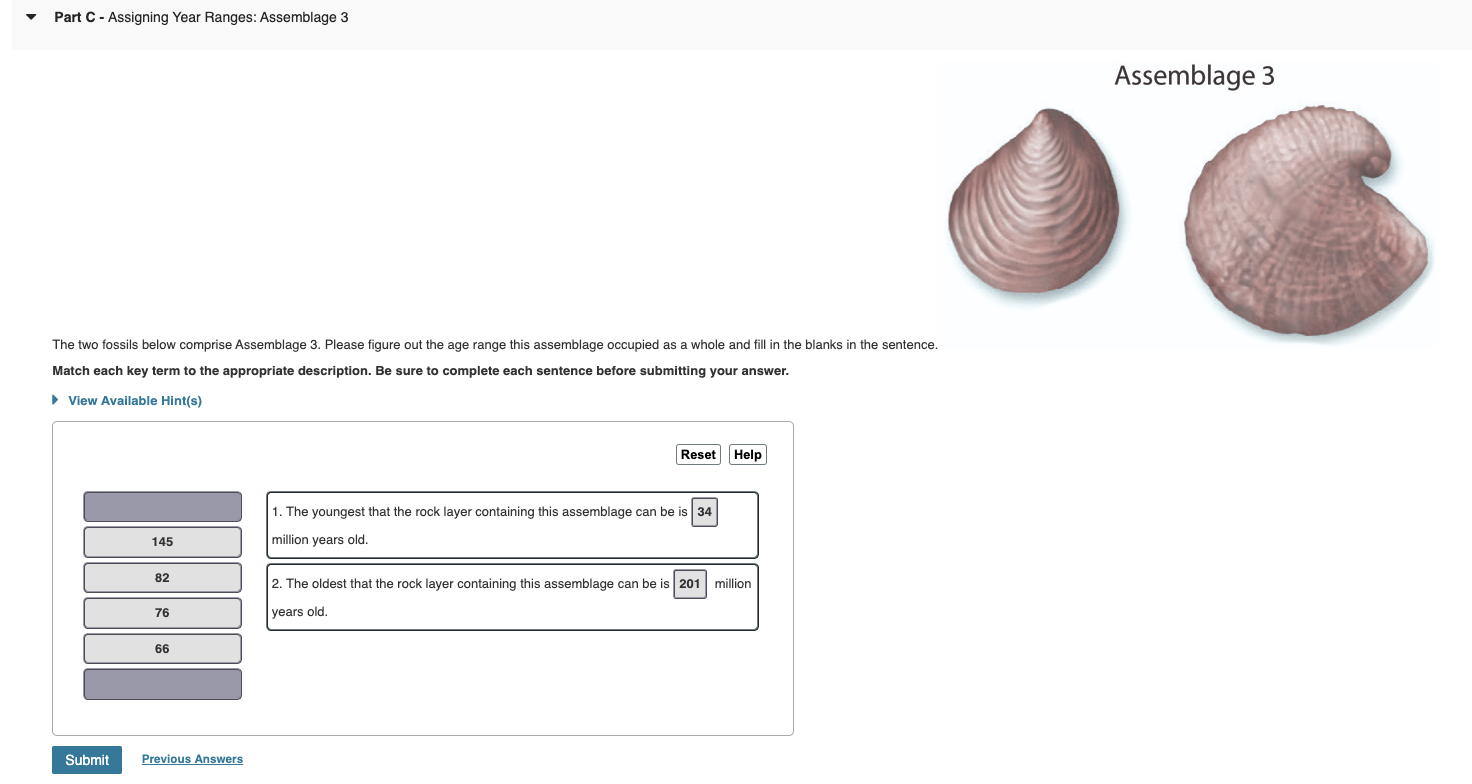Submit your answer
The width and height of the screenshot is (1472, 784).
[86, 759]
